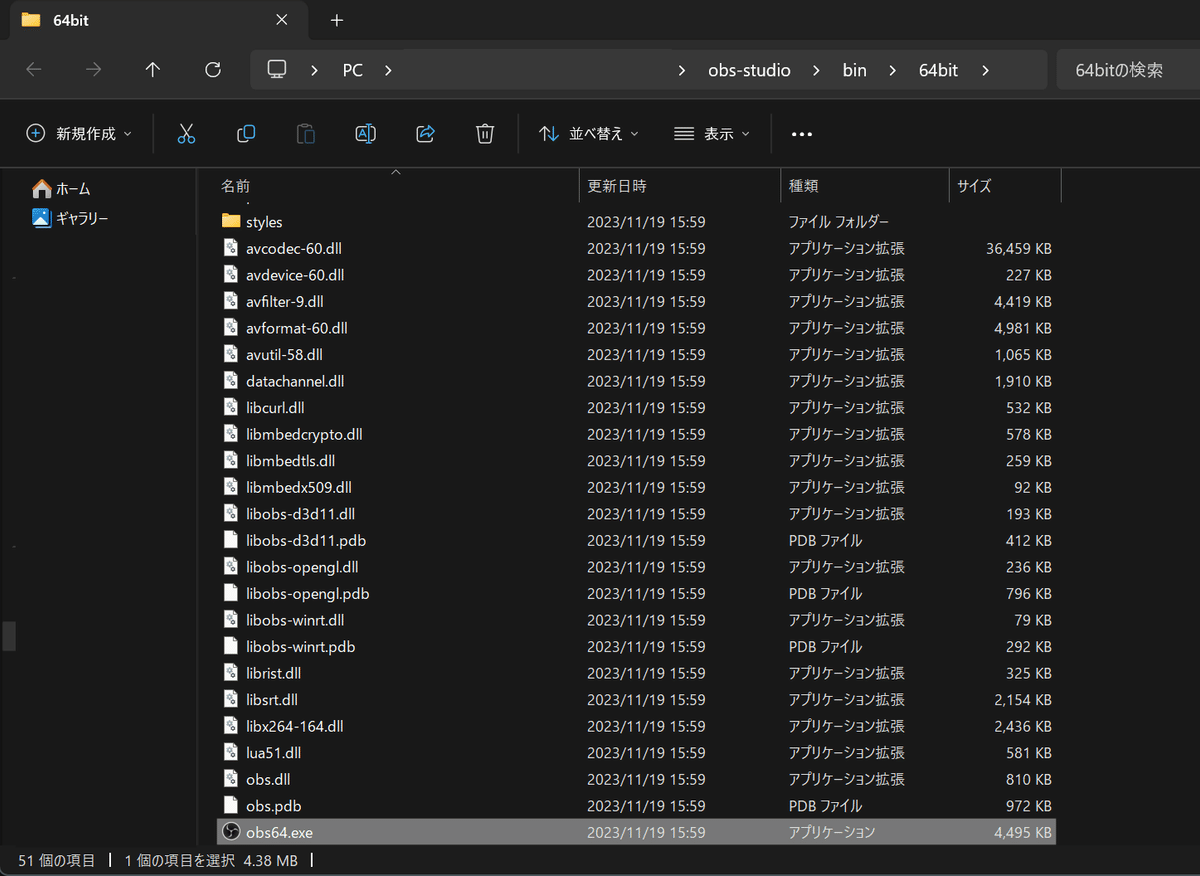
Task: Click the Share icon in the toolbar
Action: click(x=425, y=132)
